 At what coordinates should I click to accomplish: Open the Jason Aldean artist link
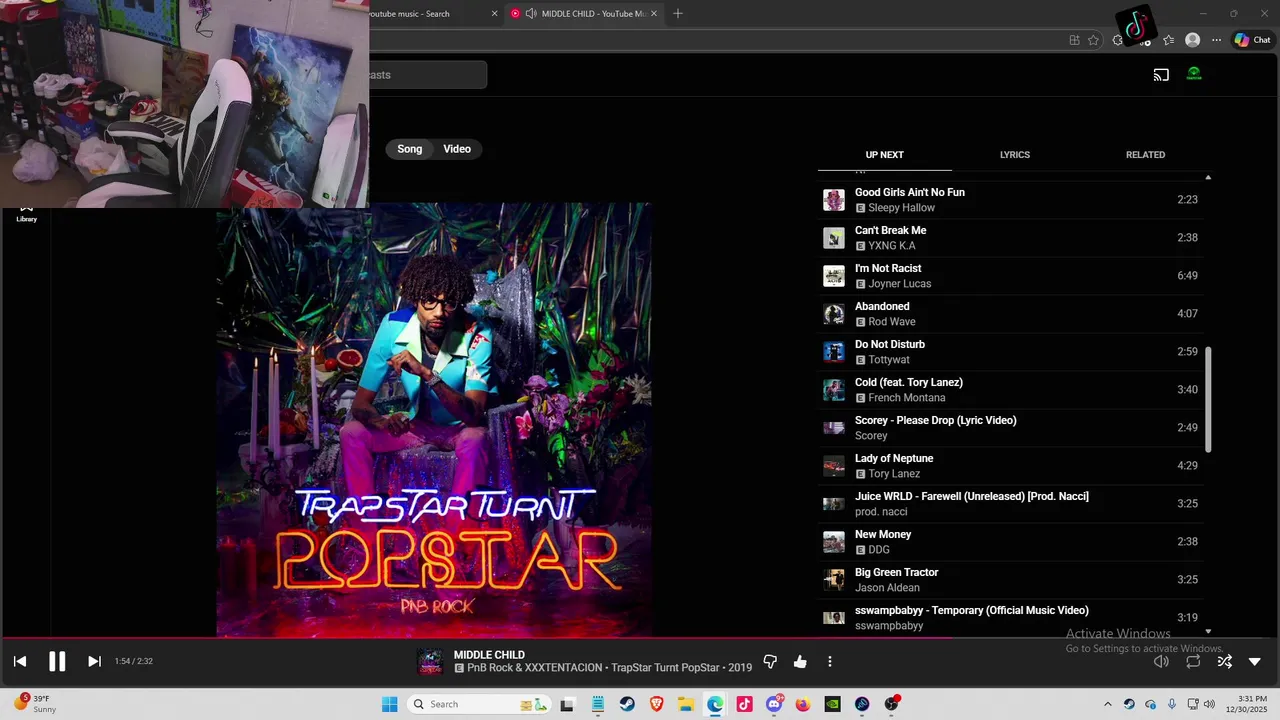tap(887, 588)
